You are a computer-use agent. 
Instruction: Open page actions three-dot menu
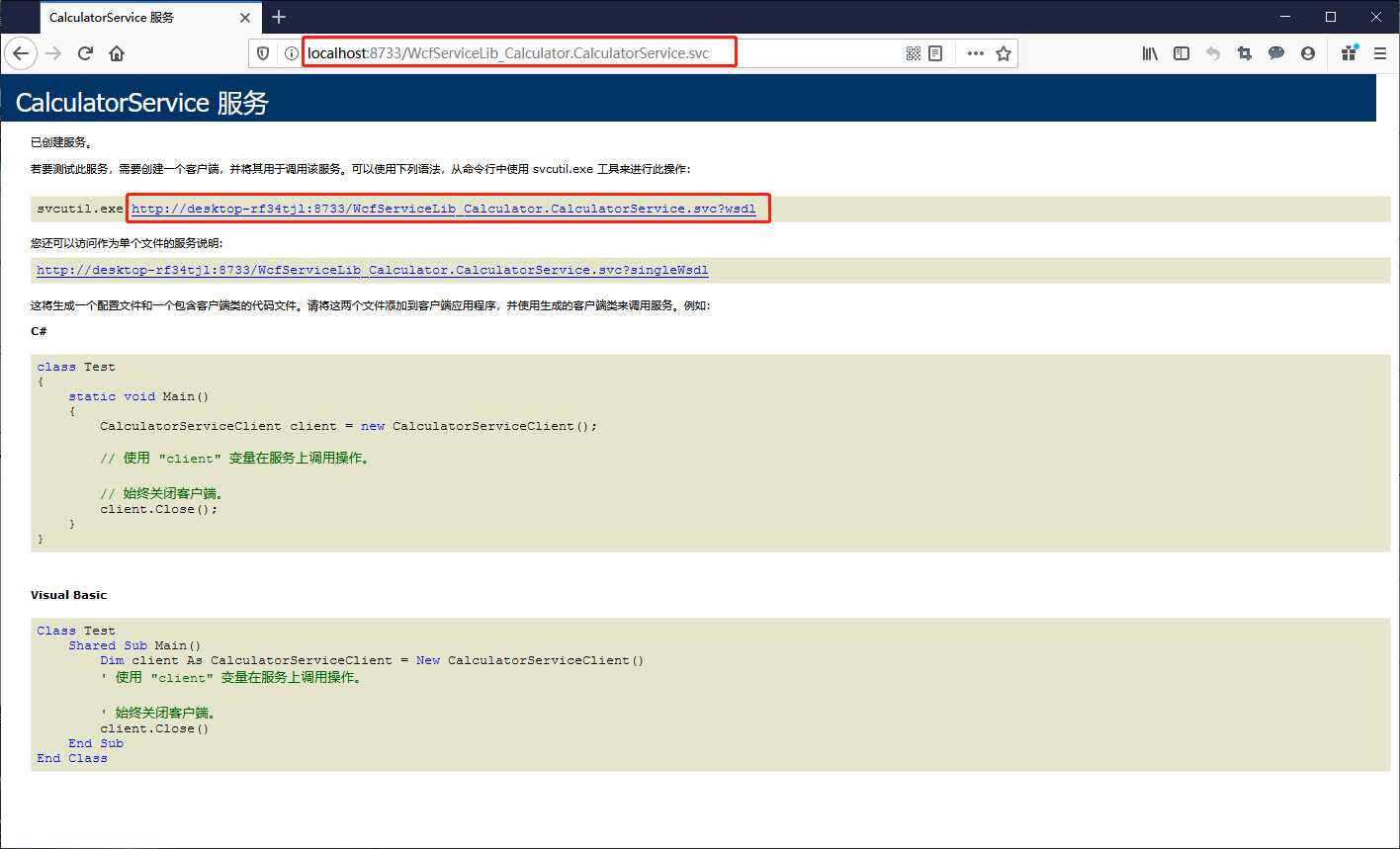tap(976, 53)
